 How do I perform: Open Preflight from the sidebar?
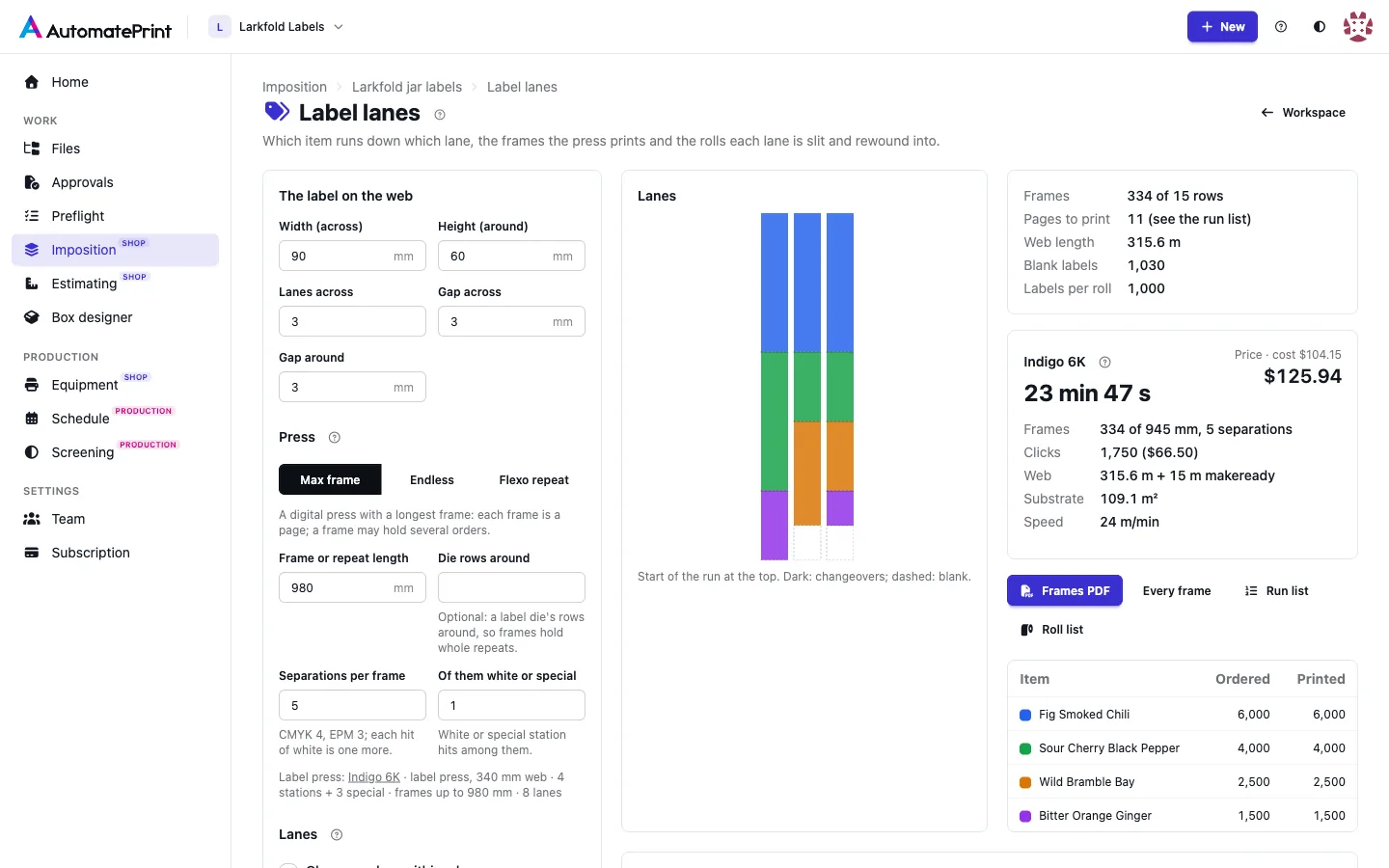pyautogui.click(x=115, y=216)
